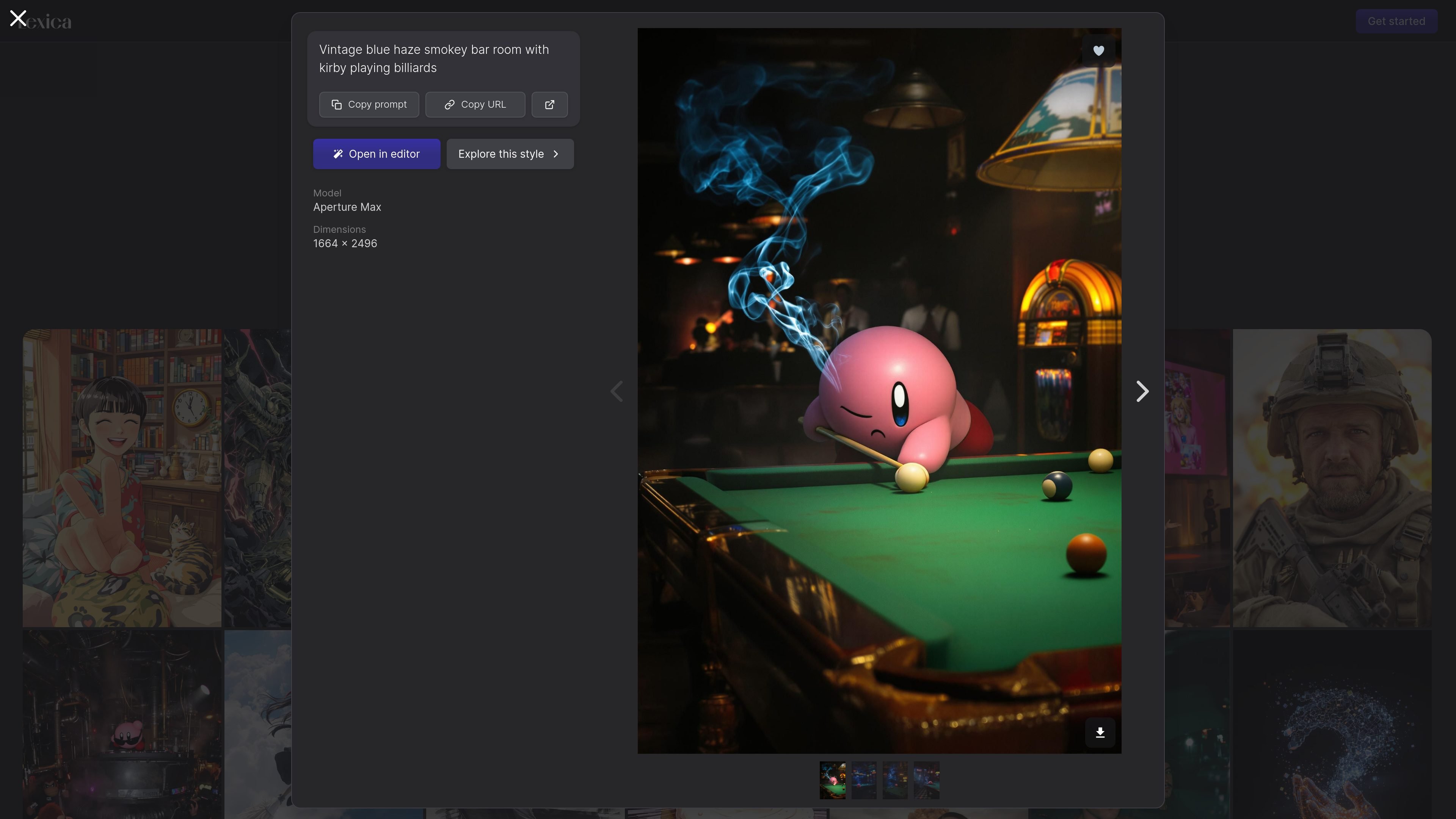Image resolution: width=1456 pixels, height=819 pixels.
Task: Download the Kirby billiards image
Action: 1100,733
